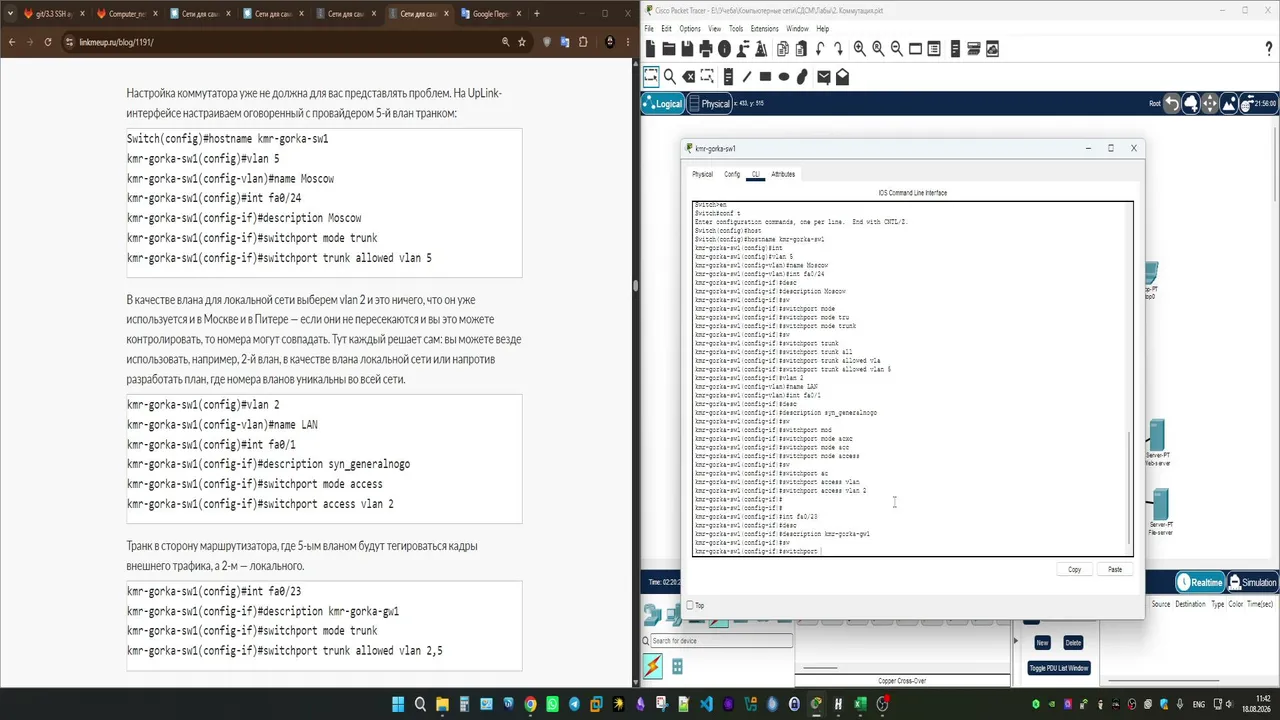Screen dimensions: 1280x720
Task: Click inside the IOS CLI terminal area
Action: tap(913, 379)
